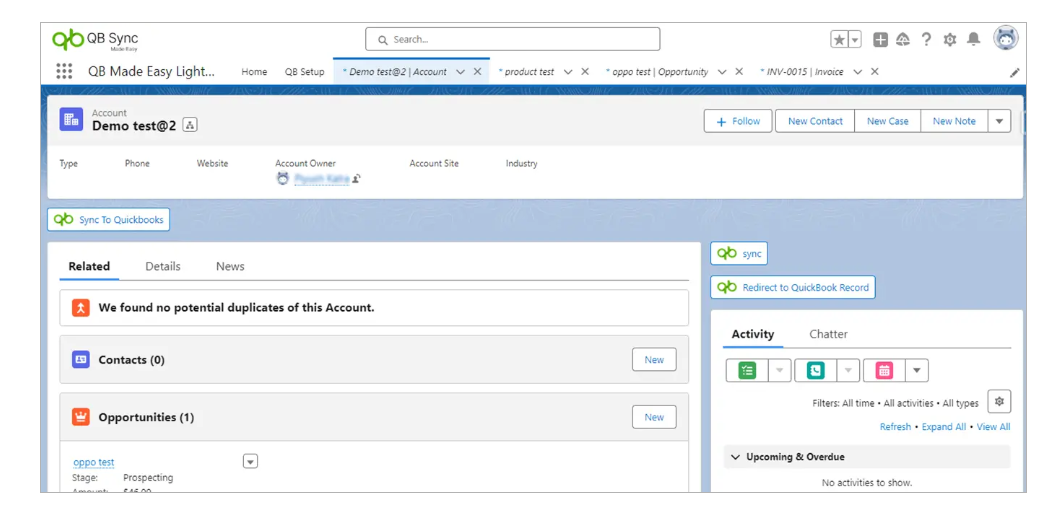Open oppo test row actions dropdown
Viewport: 1063px width, 525px height.
pyautogui.click(x=250, y=462)
